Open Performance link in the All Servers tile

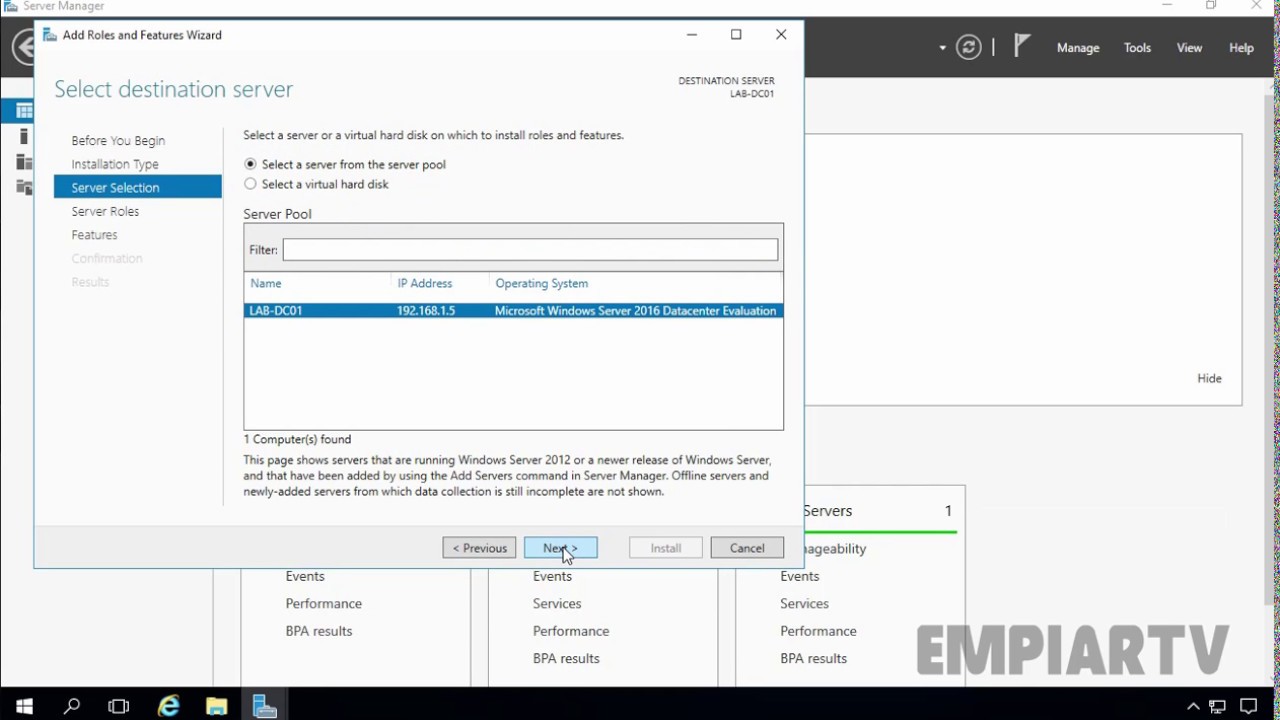click(x=818, y=631)
